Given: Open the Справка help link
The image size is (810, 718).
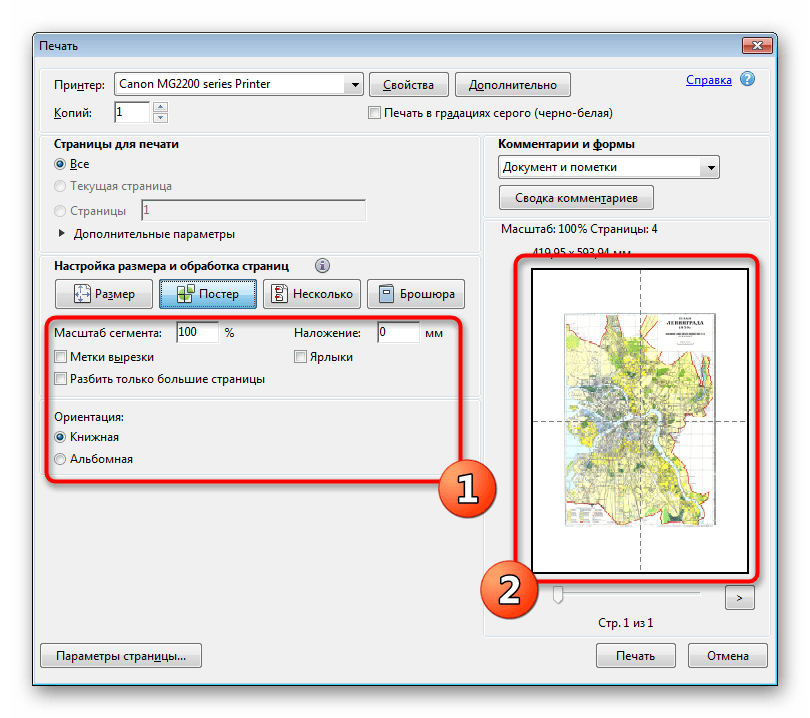Looking at the screenshot, I should pyautogui.click(x=709, y=80).
